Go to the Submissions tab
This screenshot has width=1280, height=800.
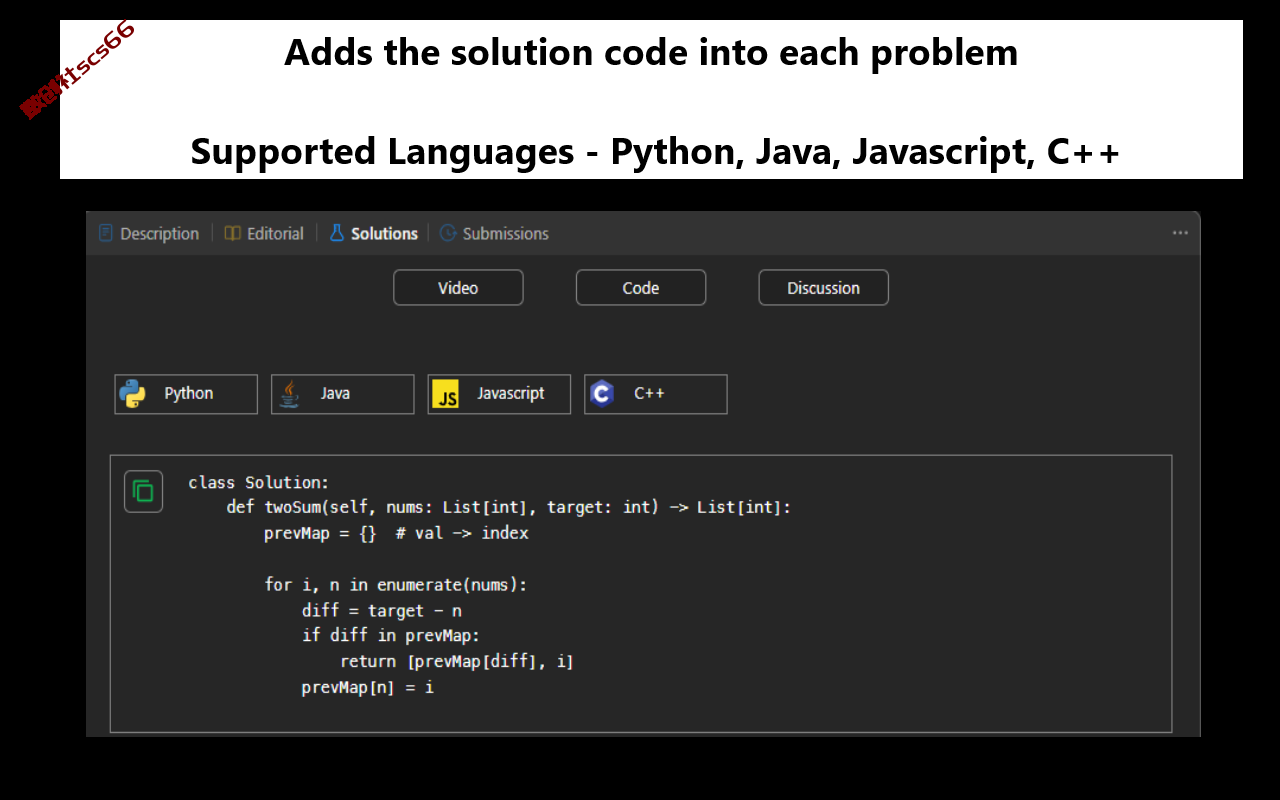tap(494, 233)
